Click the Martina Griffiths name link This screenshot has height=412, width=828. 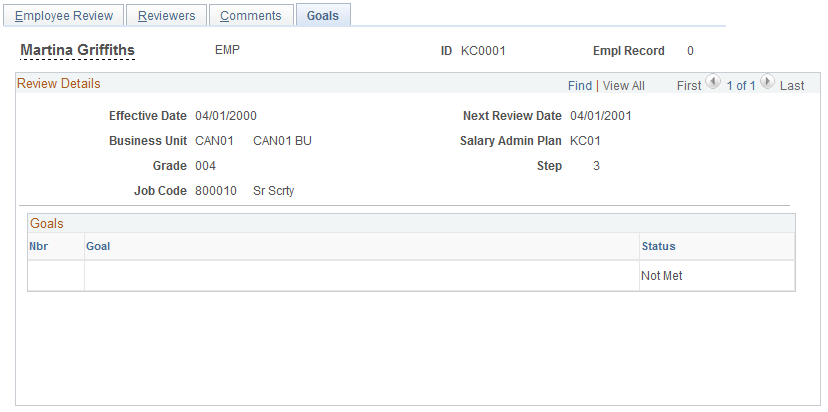pyautogui.click(x=77, y=50)
